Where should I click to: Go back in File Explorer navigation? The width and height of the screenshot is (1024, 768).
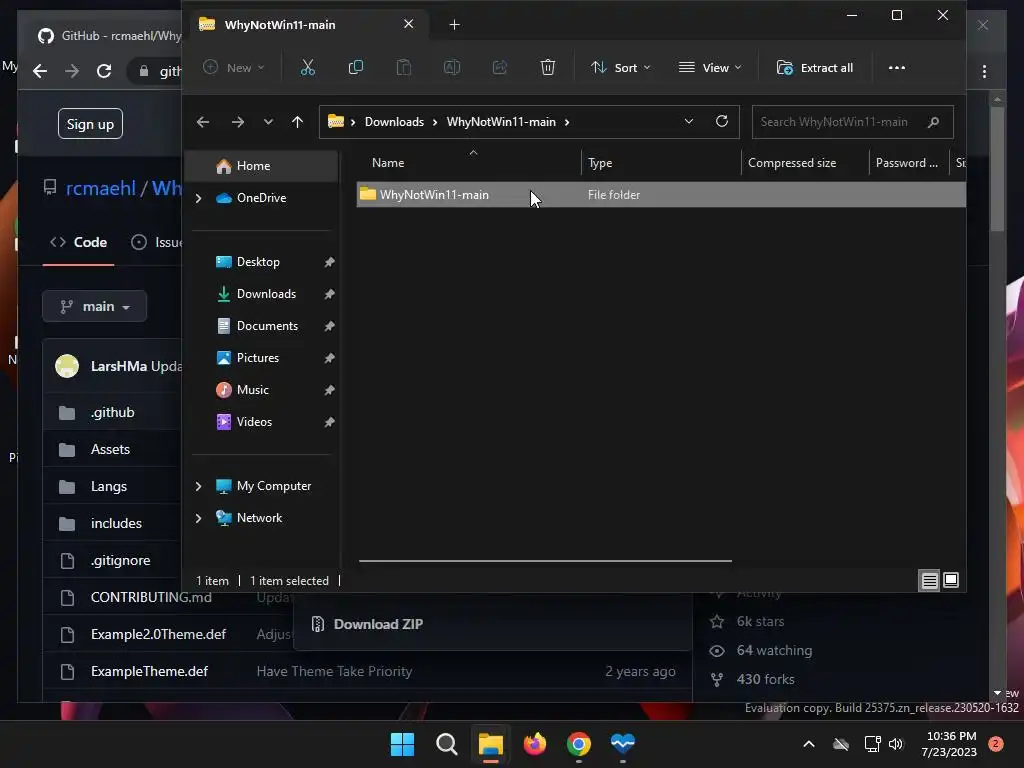click(x=203, y=122)
